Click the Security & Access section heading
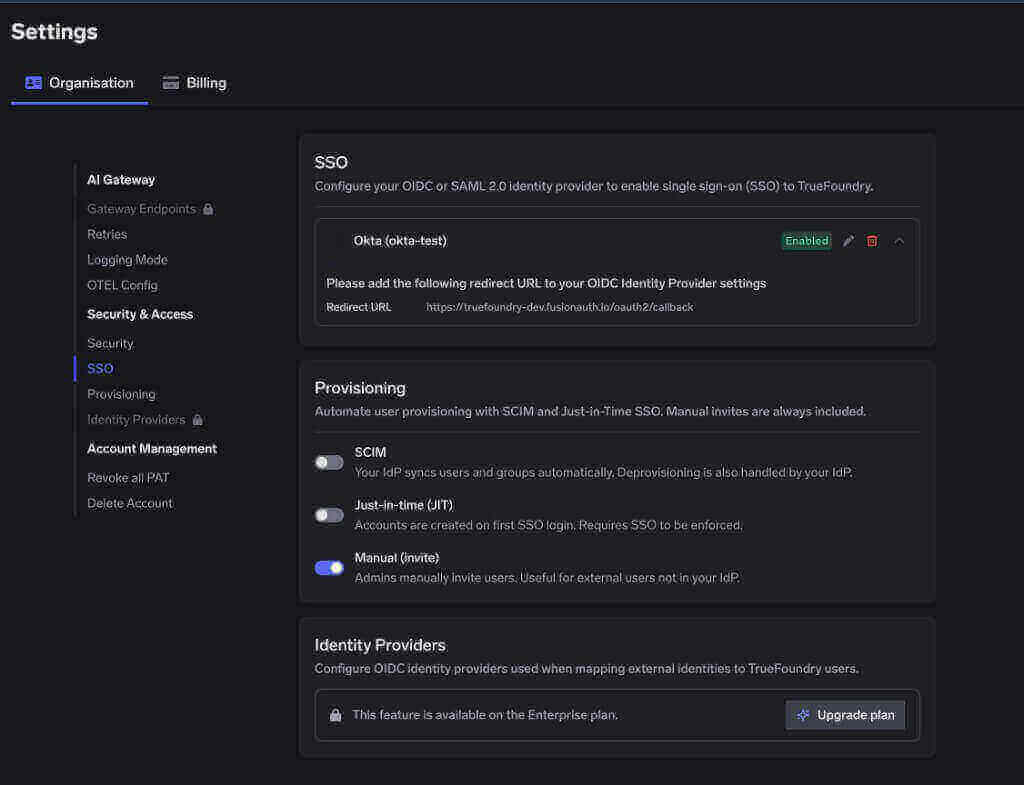Viewport: 1024px width, 785px height. [140, 314]
